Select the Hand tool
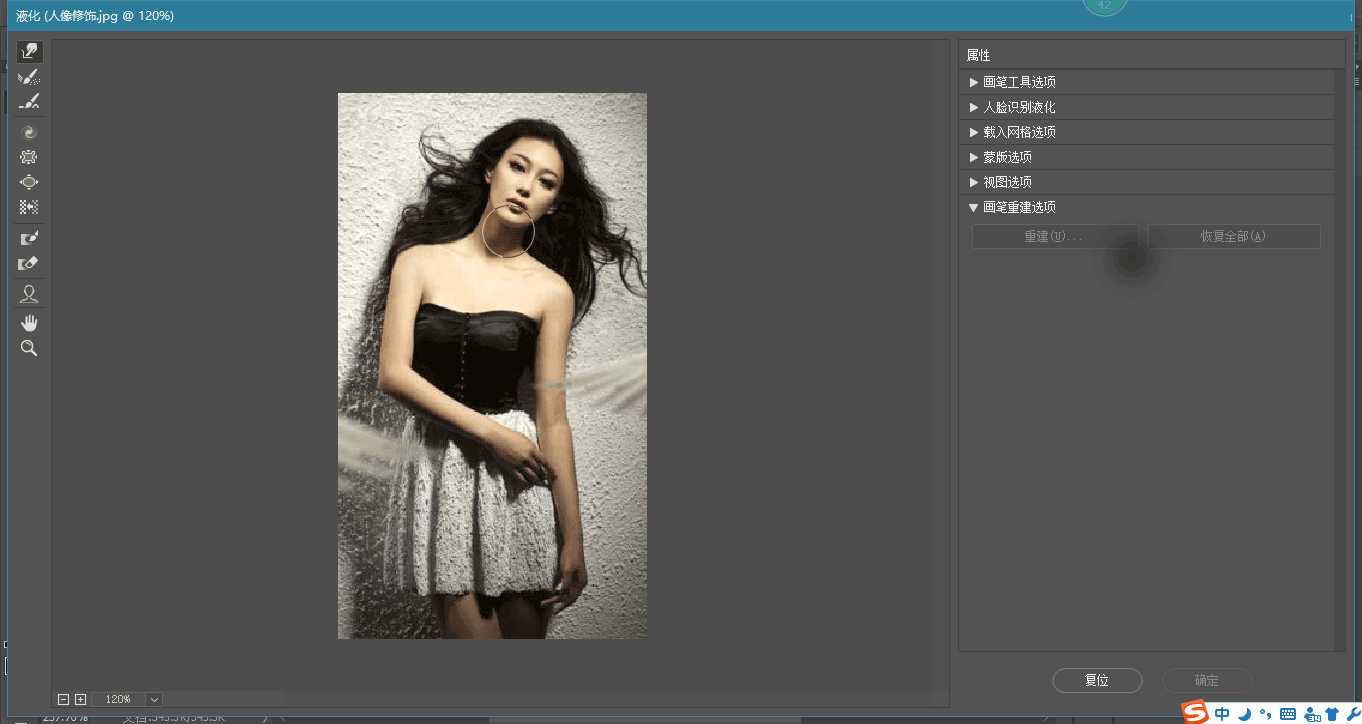Screen dimensions: 1362x724 [x=29, y=322]
